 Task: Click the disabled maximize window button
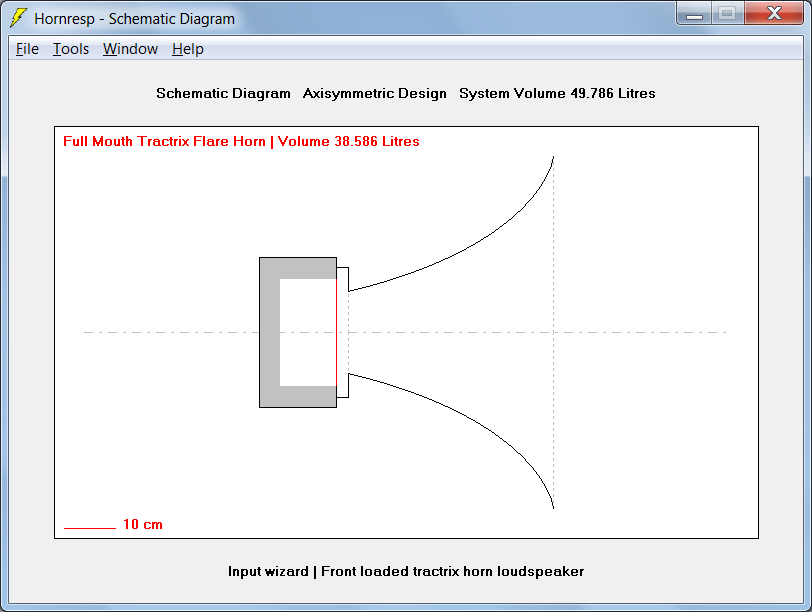click(727, 13)
